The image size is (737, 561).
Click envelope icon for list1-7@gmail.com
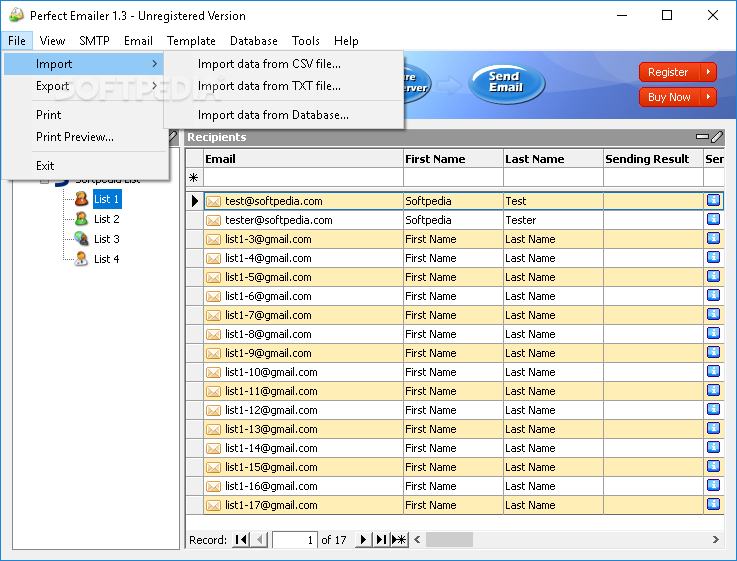click(213, 315)
